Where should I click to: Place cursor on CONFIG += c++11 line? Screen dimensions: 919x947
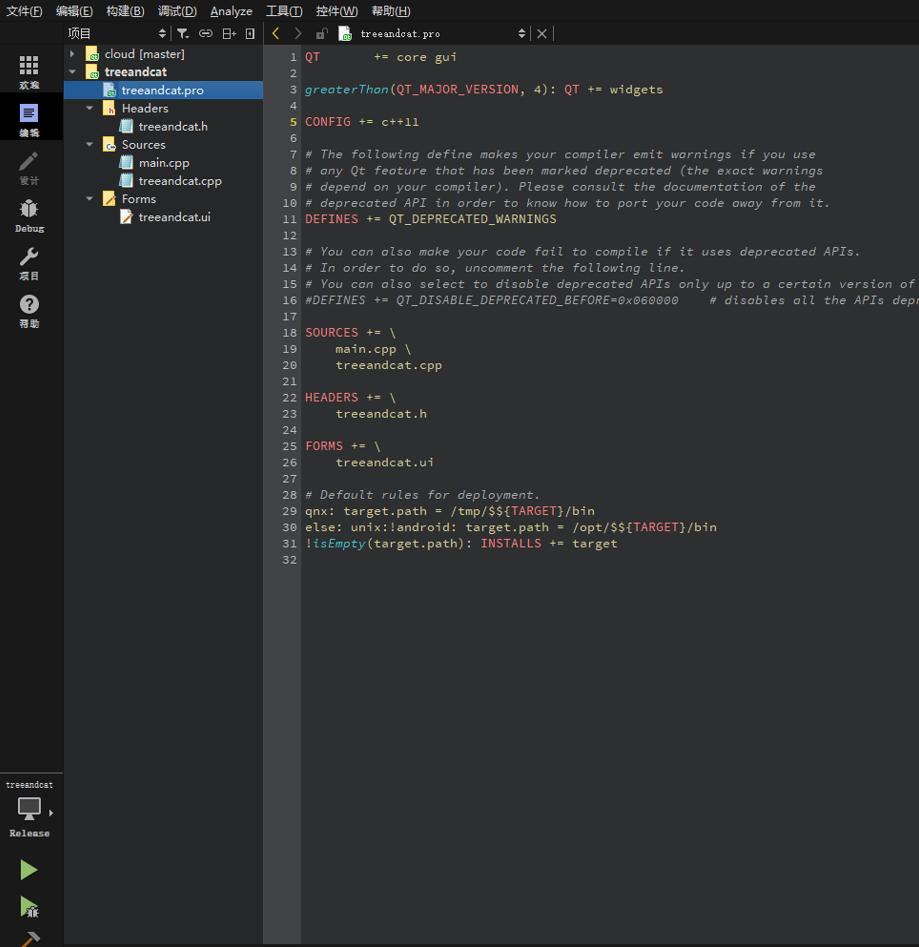pyautogui.click(x=362, y=122)
